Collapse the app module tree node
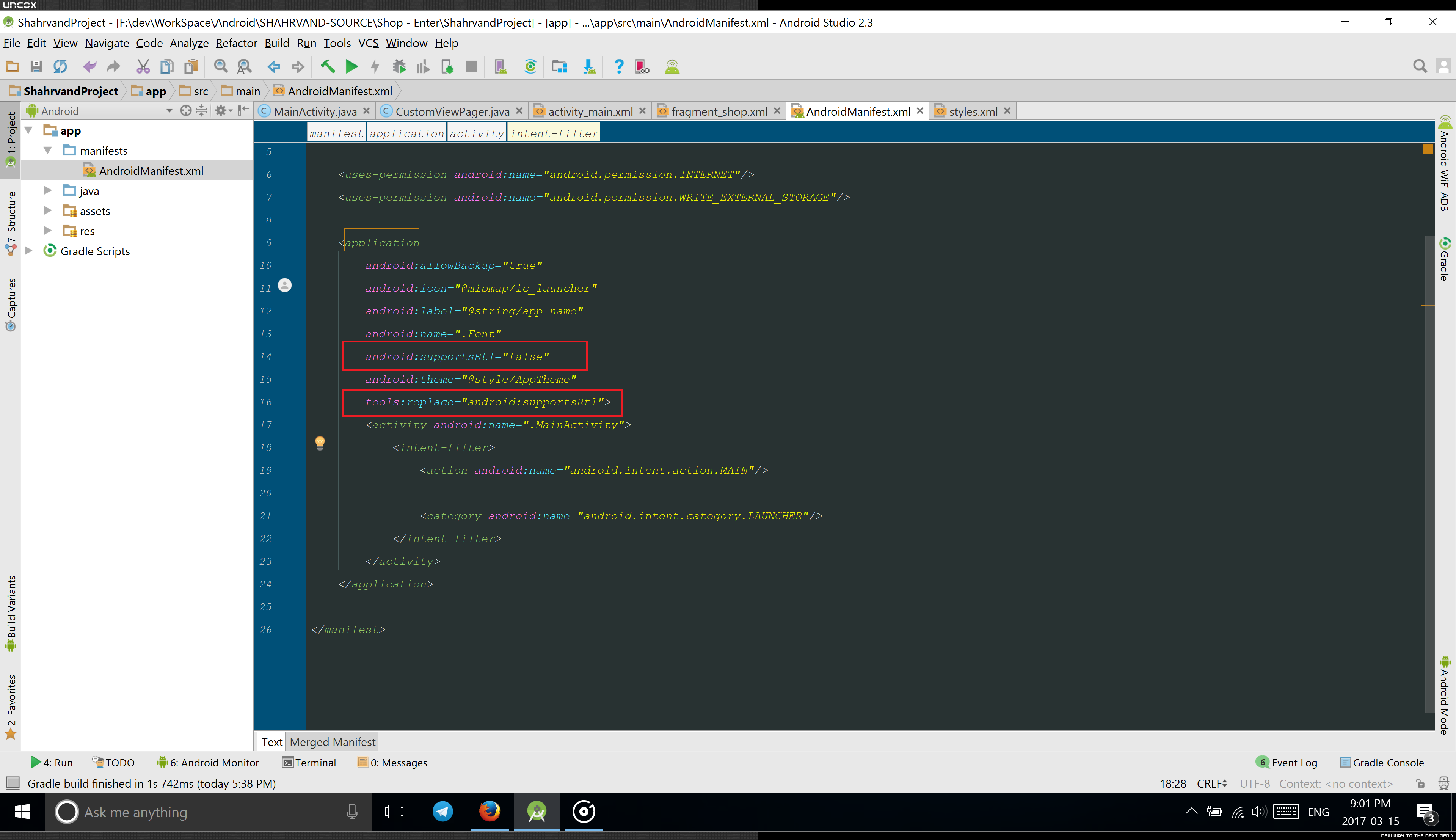Image resolution: width=1456 pixels, height=840 pixels. pyautogui.click(x=29, y=131)
